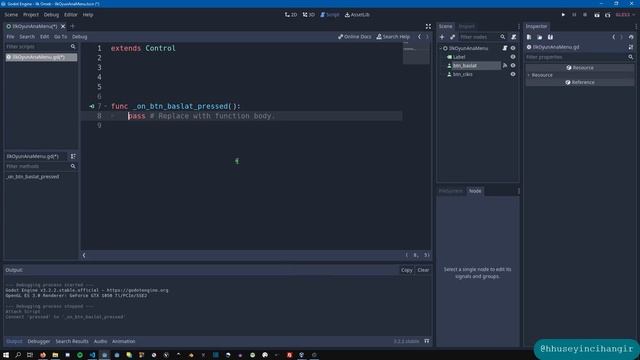Open the Scene menu
The width and height of the screenshot is (640, 360).
click(x=11, y=15)
